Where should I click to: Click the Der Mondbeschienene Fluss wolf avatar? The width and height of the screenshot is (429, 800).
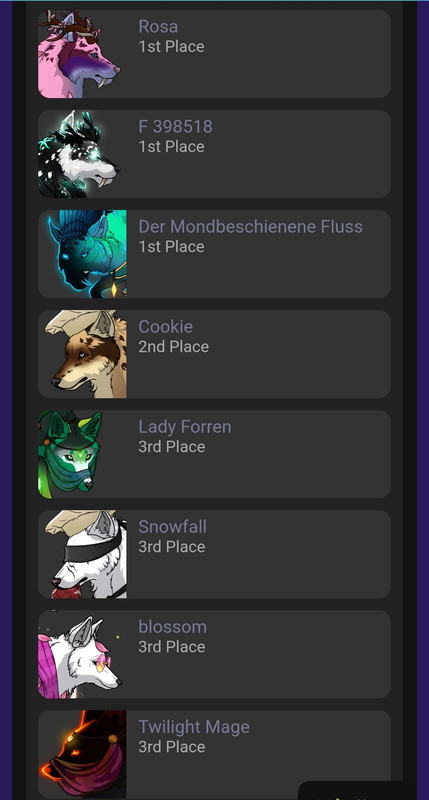(82, 254)
